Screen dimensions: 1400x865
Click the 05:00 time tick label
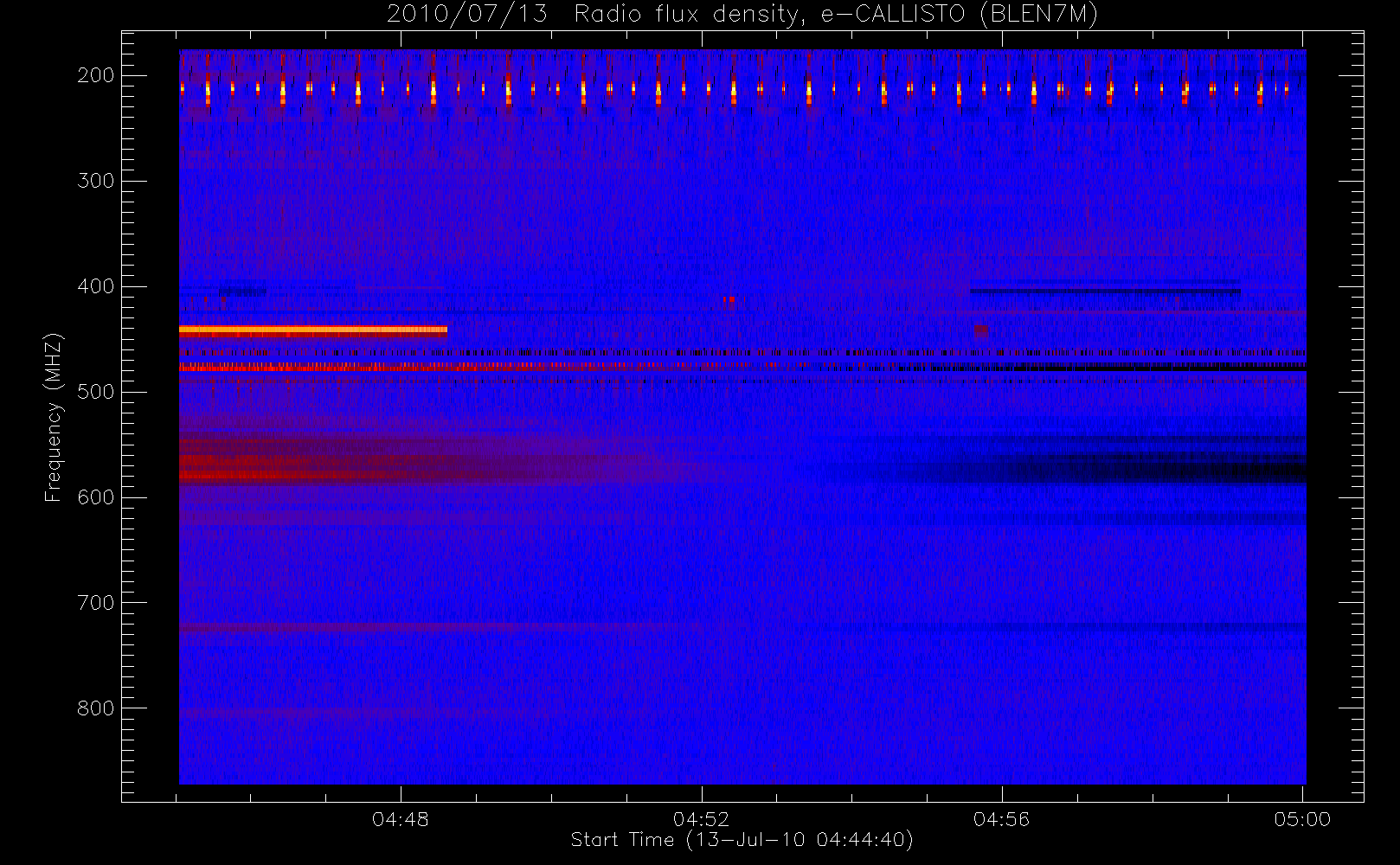click(x=1302, y=819)
